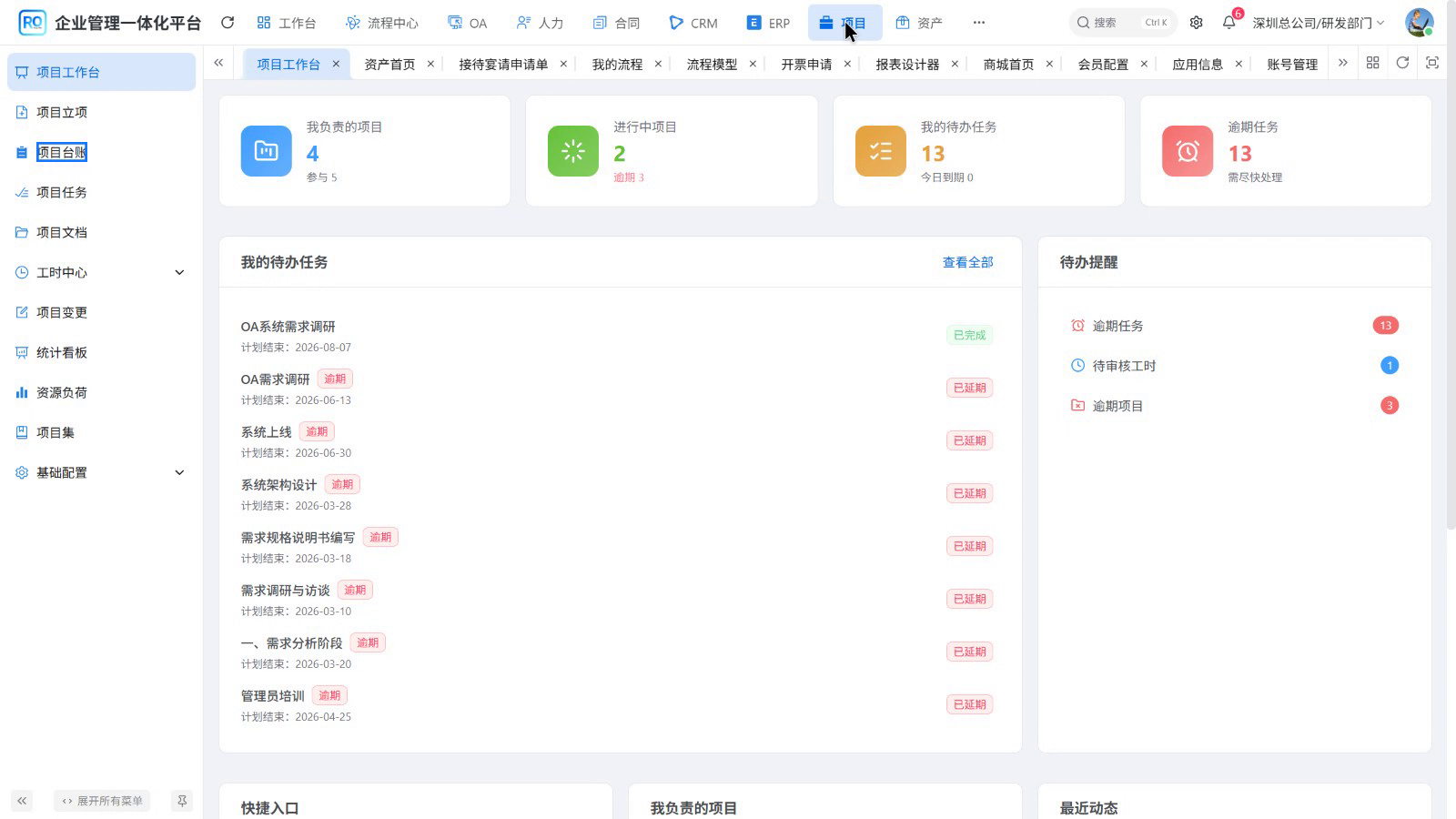Open the settings gear in top bar
Screen dimensions: 1456x819
point(1196,23)
